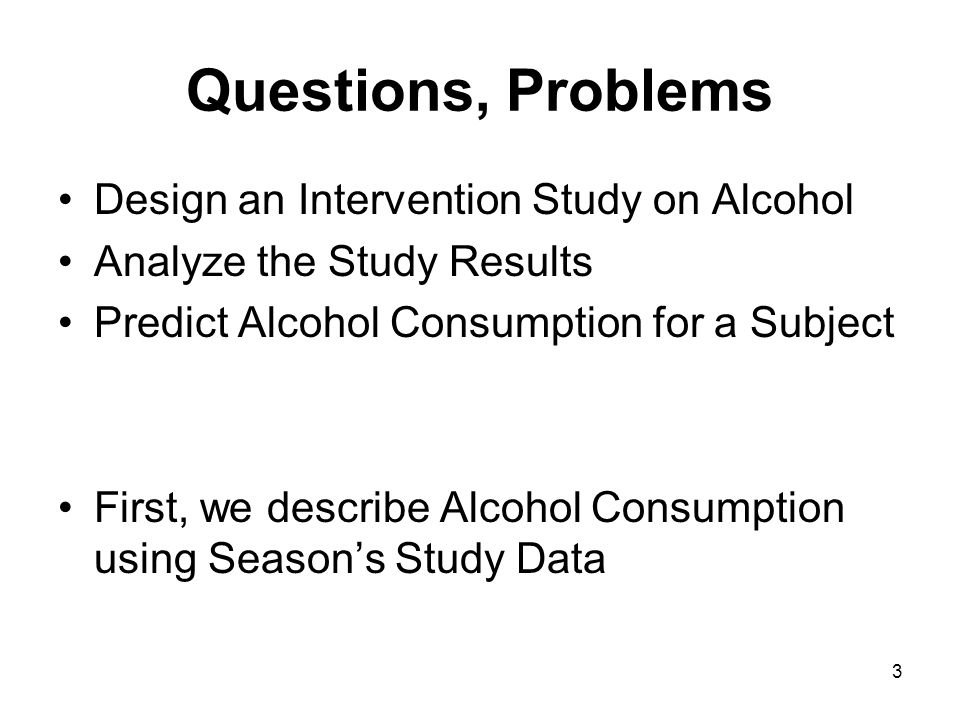Screen dimensions: 960x720
Task: Click the word Data ending the slide
Action: click(x=561, y=558)
